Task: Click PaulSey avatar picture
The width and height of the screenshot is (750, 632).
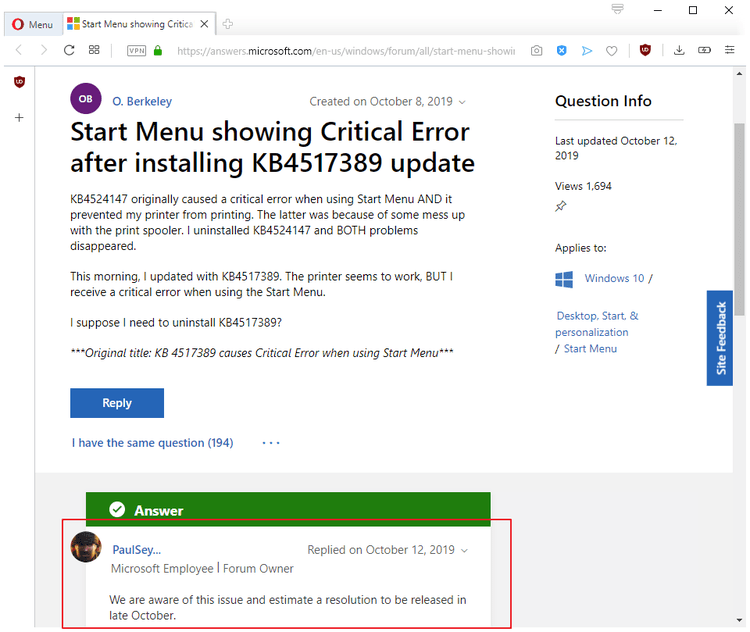Action: click(x=86, y=547)
